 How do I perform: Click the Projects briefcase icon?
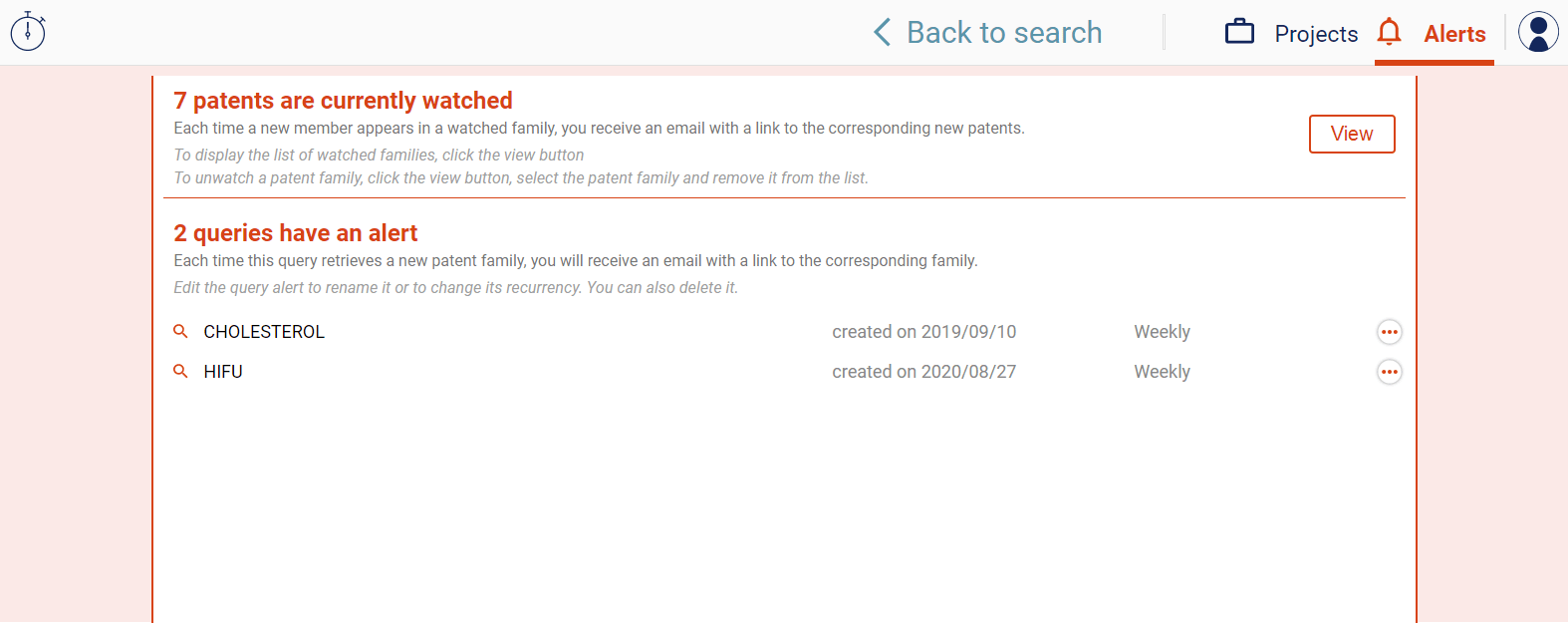1239,32
